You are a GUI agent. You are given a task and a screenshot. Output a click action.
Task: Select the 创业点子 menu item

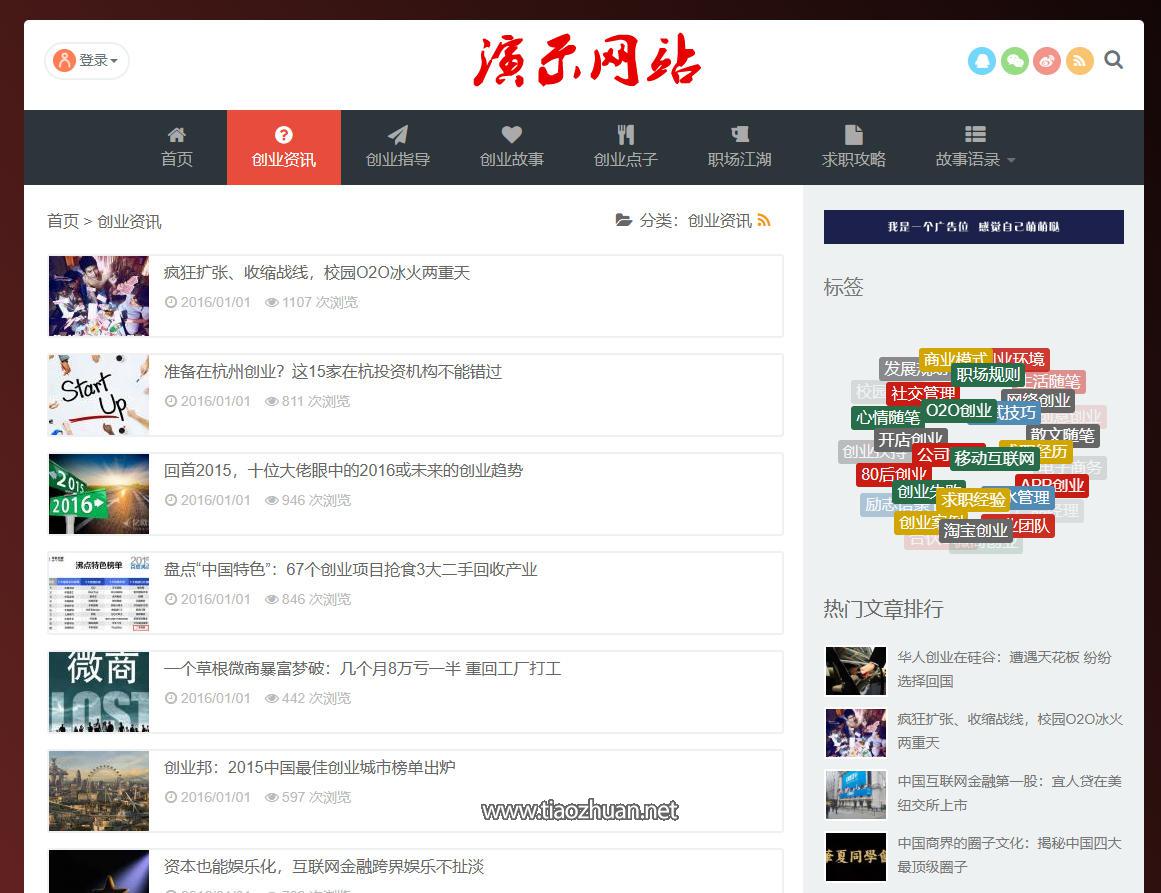pos(626,147)
